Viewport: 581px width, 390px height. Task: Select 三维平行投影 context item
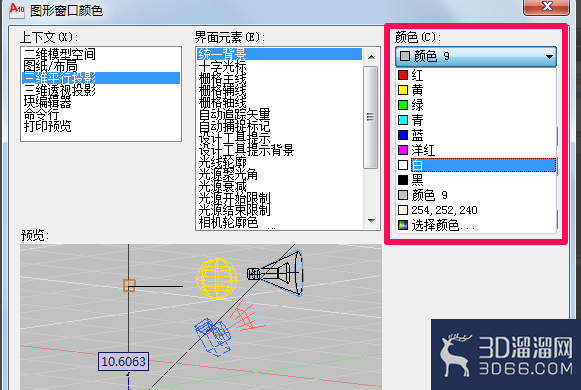tap(101, 78)
